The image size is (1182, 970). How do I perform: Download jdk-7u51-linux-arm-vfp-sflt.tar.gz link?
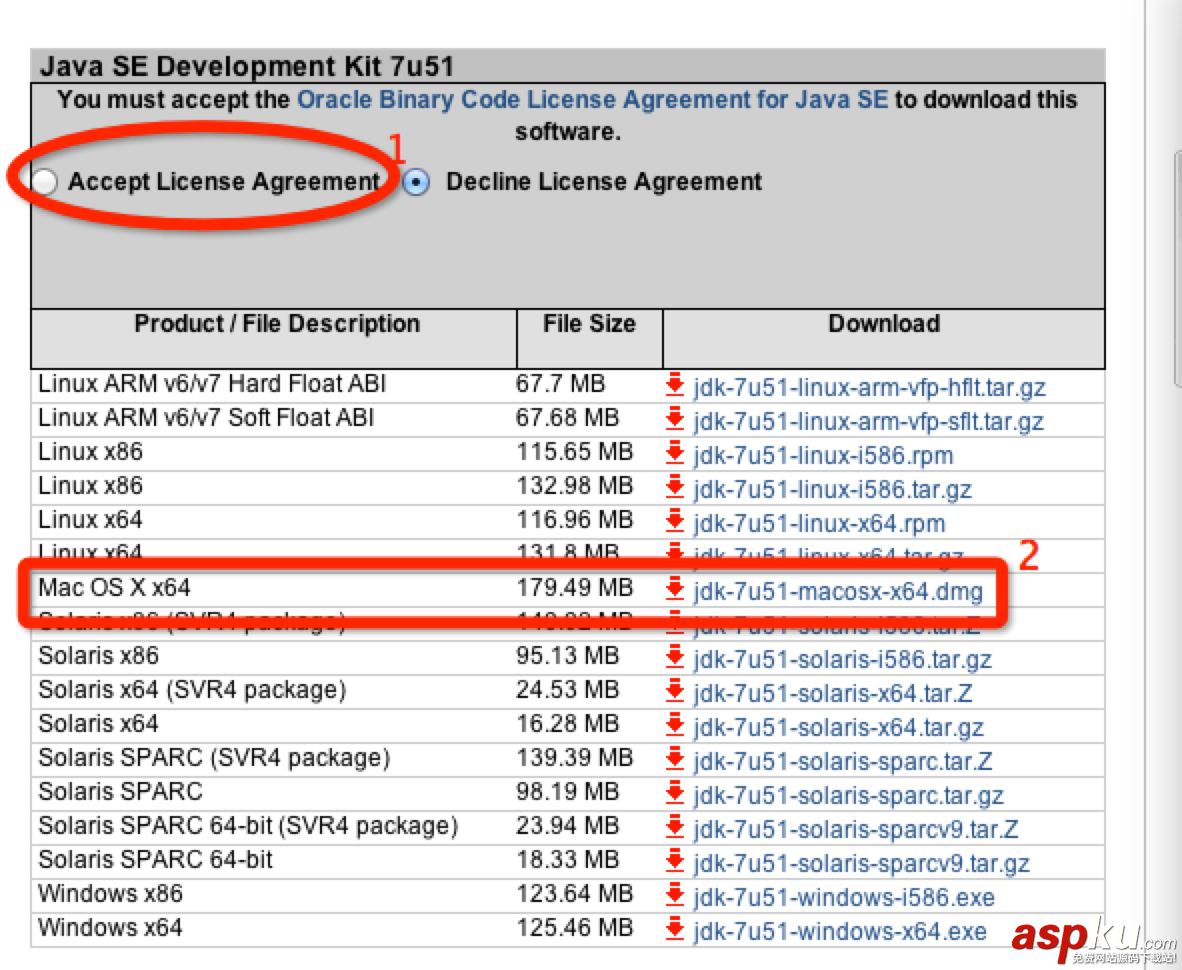[868, 421]
